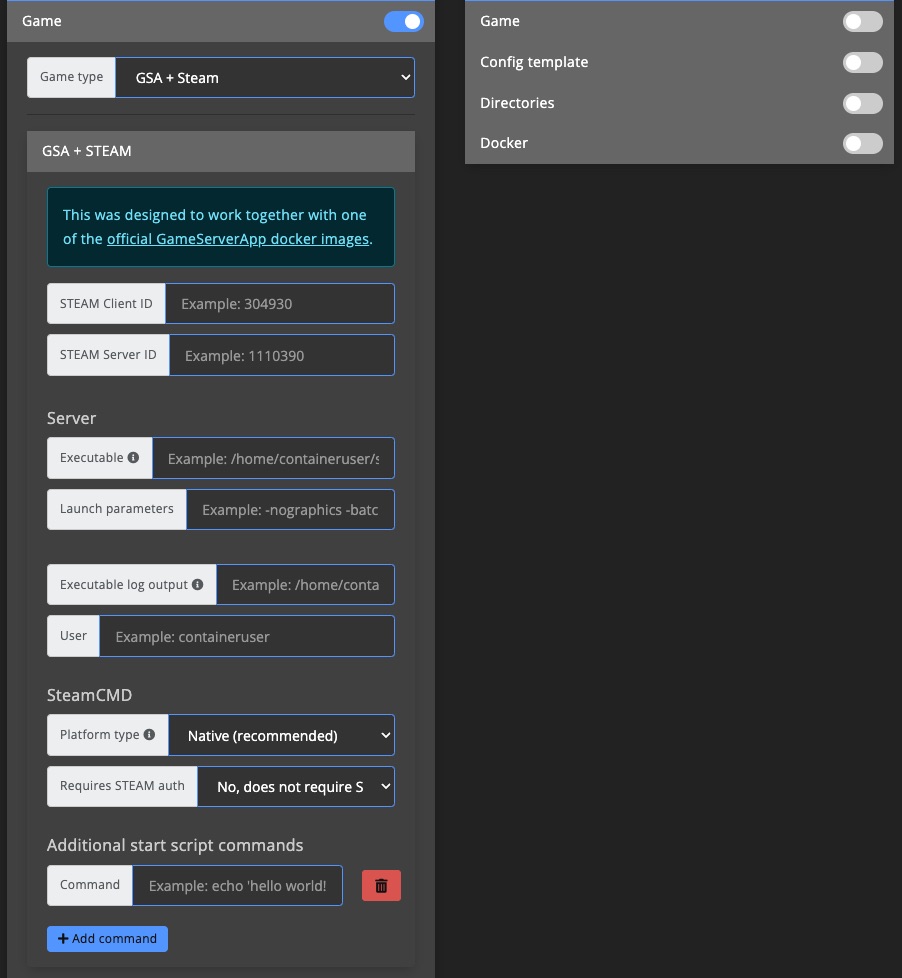902x978 pixels.
Task: Open the Platform type dropdown
Action: click(281, 734)
